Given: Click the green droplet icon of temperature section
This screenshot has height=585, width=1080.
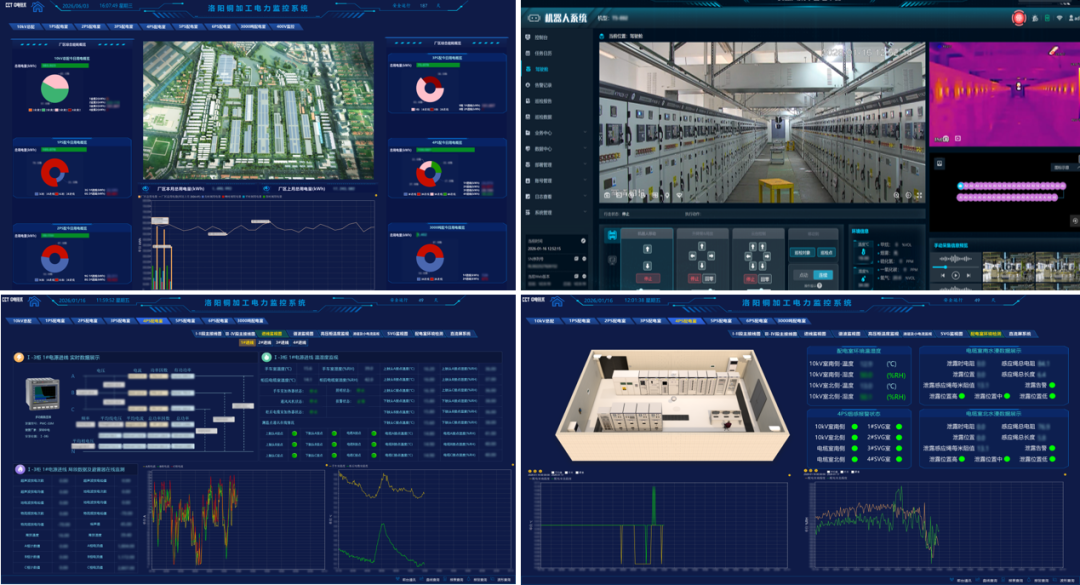Looking at the screenshot, I should (x=267, y=357).
